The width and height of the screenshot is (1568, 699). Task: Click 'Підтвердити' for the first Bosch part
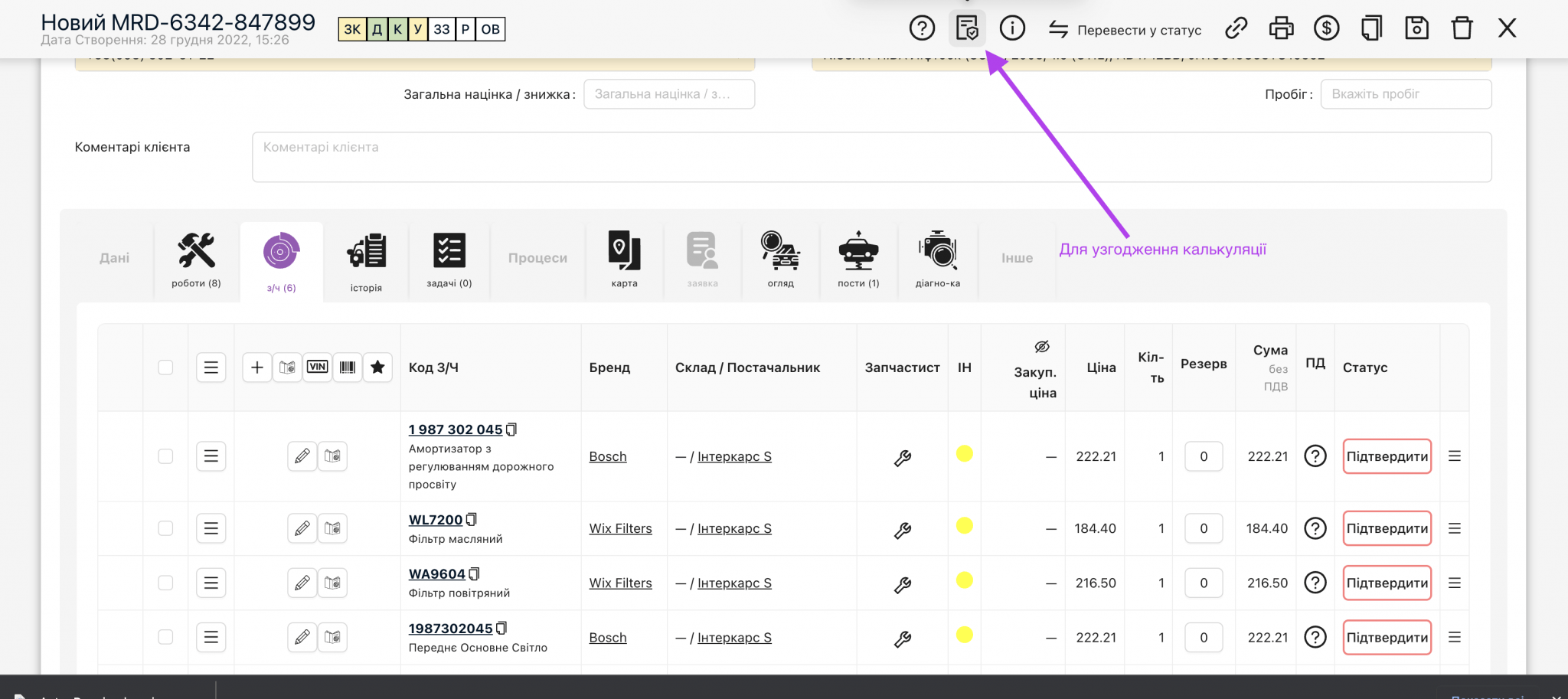tap(1387, 456)
